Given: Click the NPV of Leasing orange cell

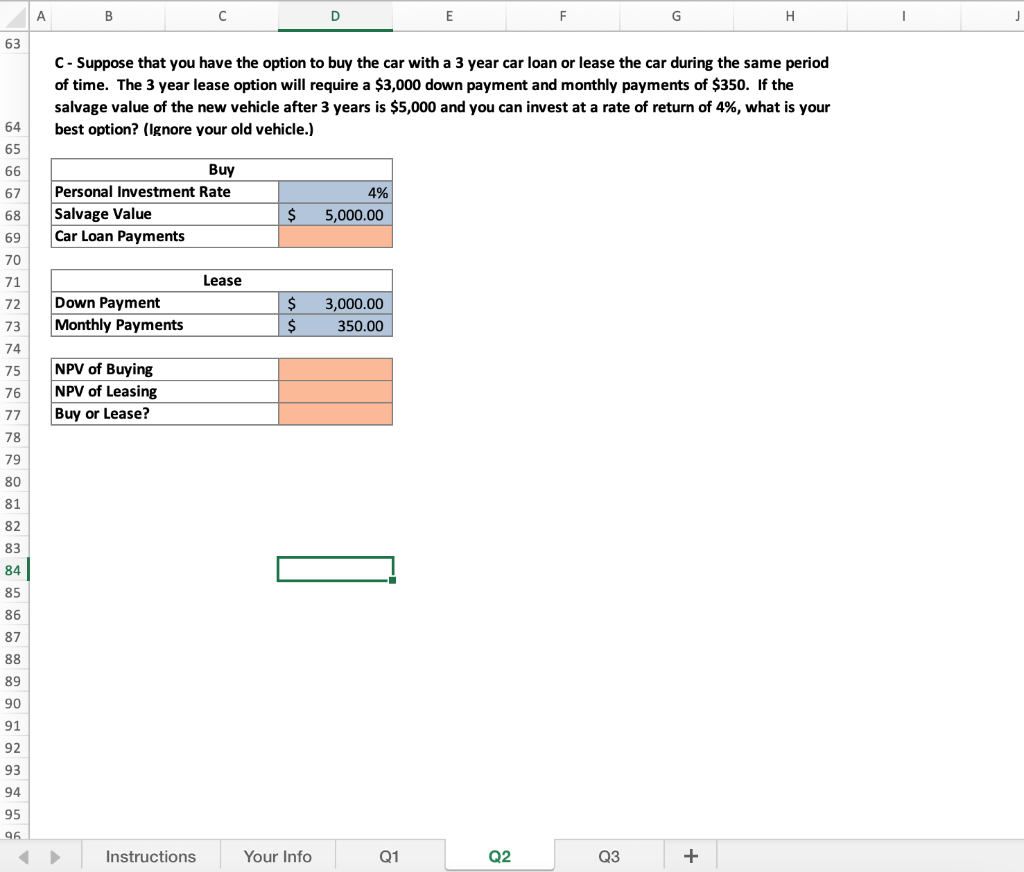Looking at the screenshot, I should coord(335,391).
